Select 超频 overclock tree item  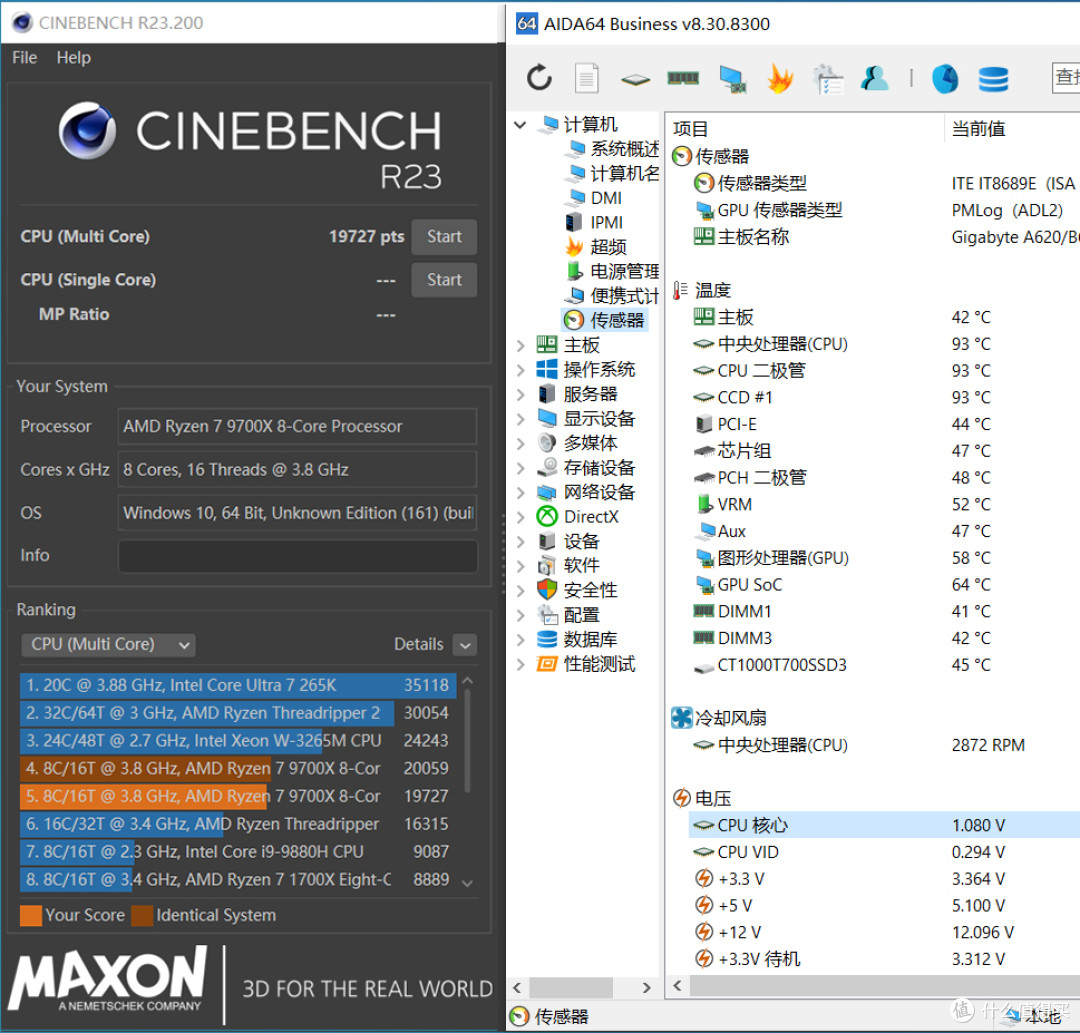[x=596, y=247]
